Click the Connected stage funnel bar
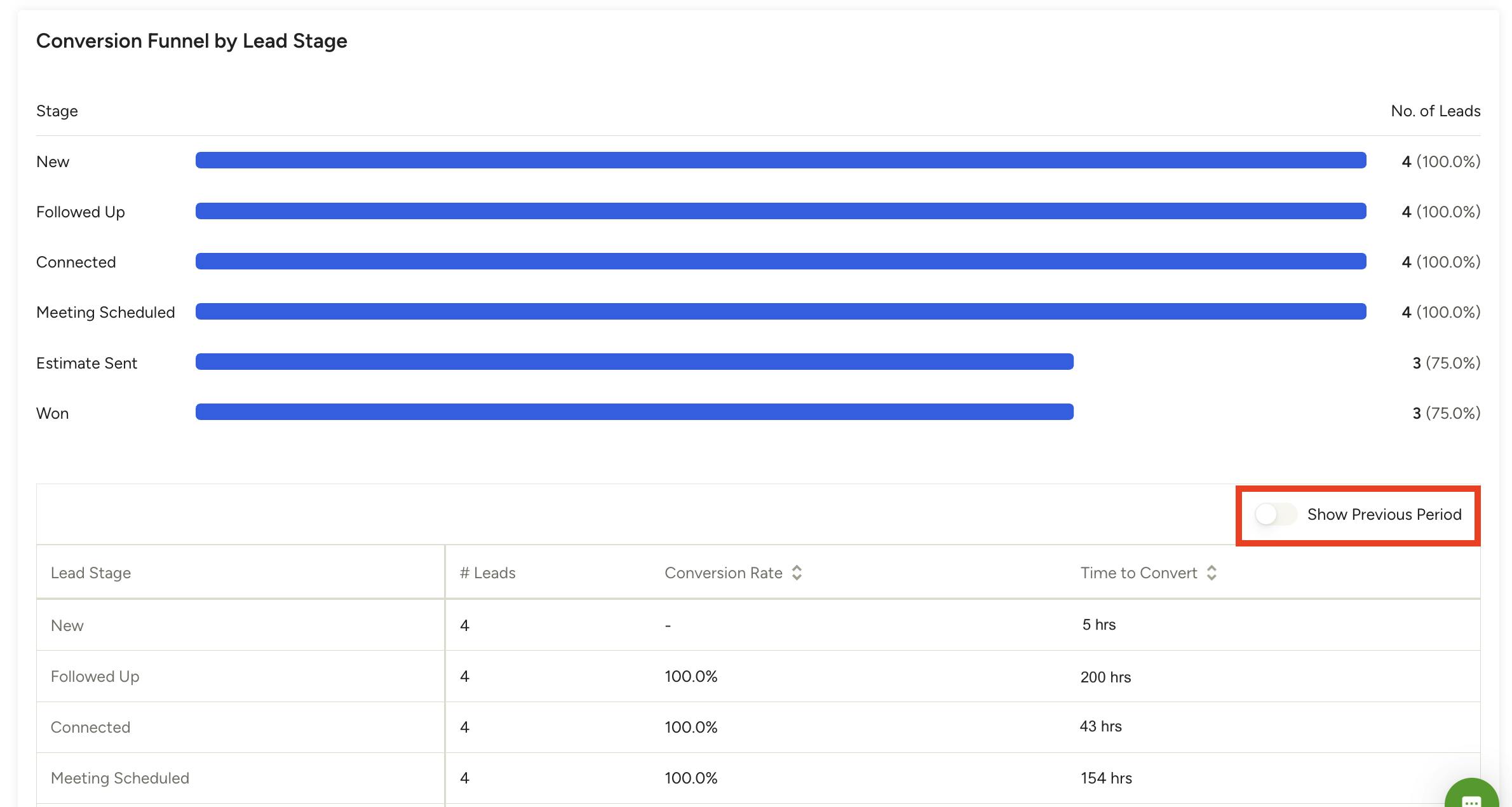1512x807 pixels. (780, 261)
